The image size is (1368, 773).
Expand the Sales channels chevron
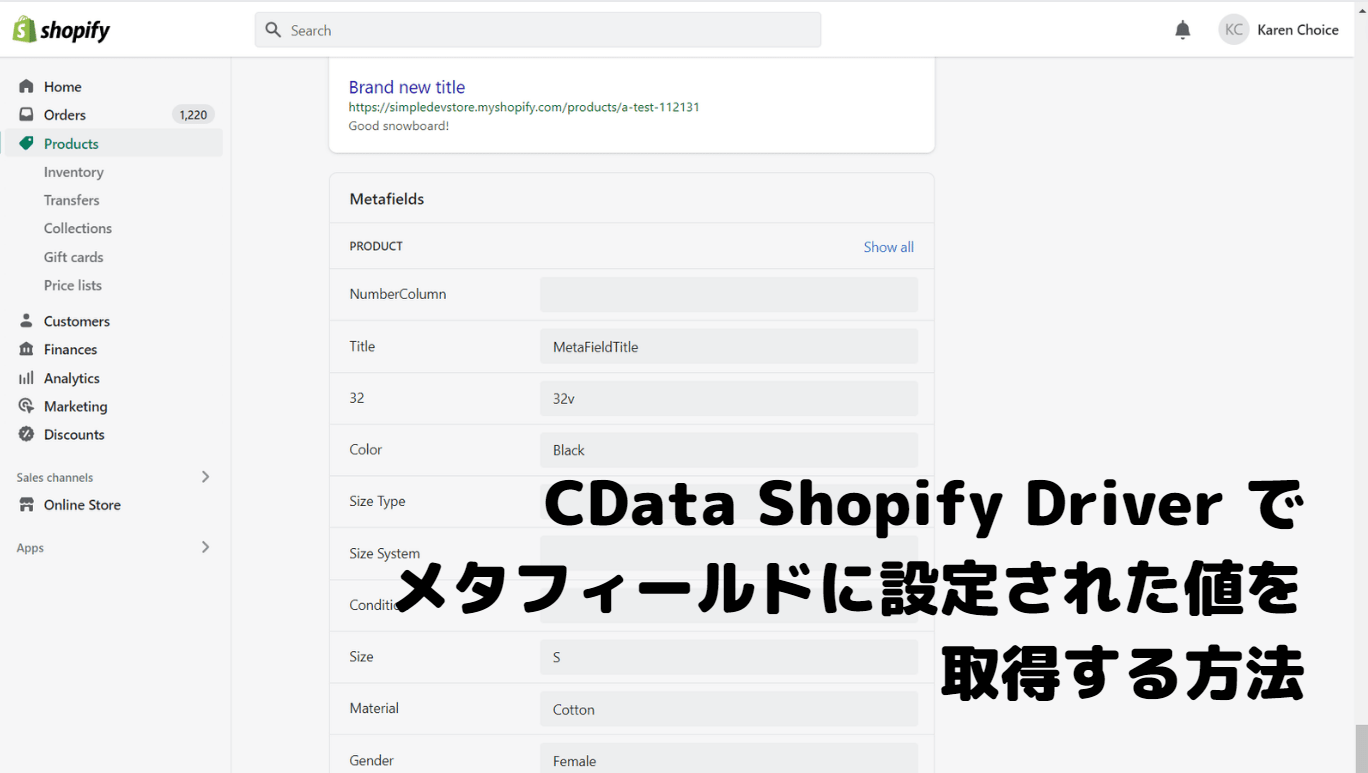coord(205,477)
